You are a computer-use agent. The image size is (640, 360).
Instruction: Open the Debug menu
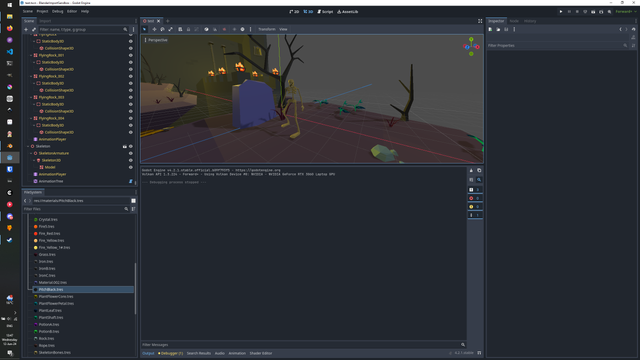click(x=58, y=11)
